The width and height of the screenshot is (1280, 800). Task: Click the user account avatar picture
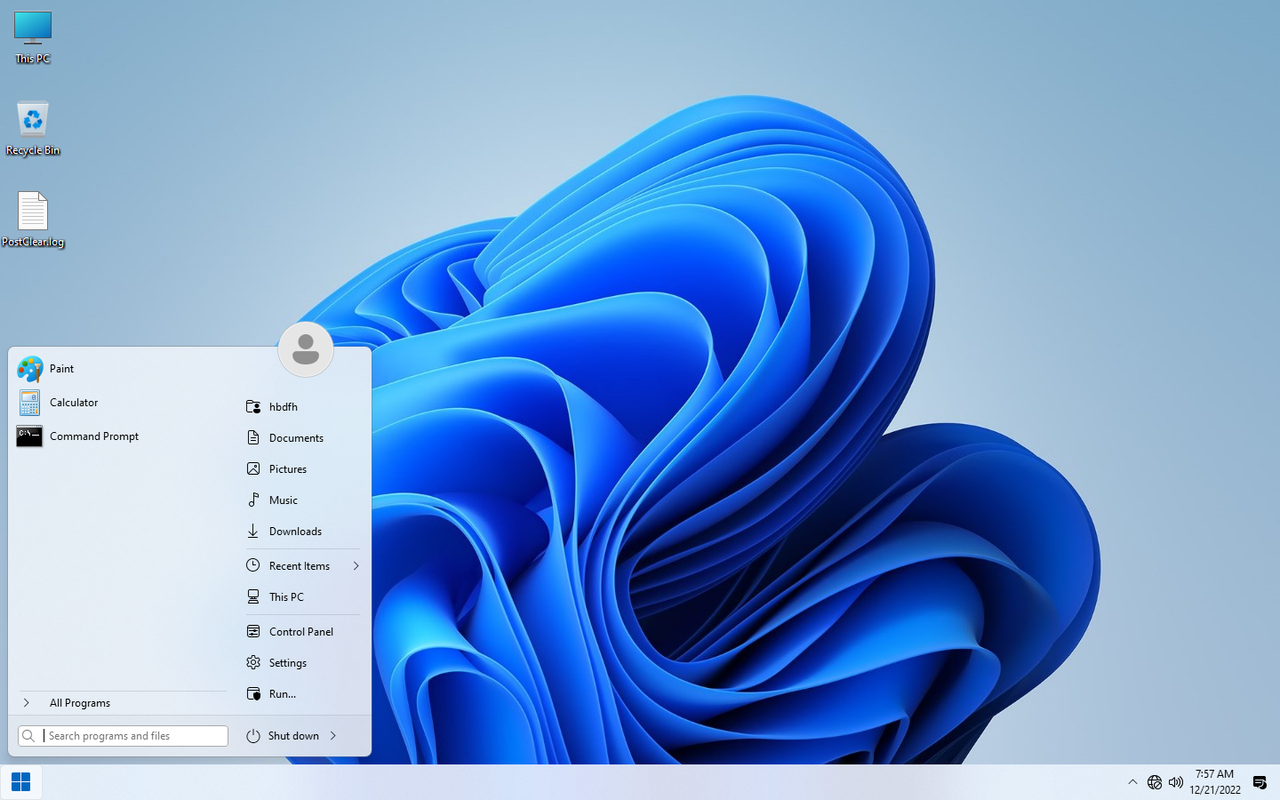pos(305,349)
